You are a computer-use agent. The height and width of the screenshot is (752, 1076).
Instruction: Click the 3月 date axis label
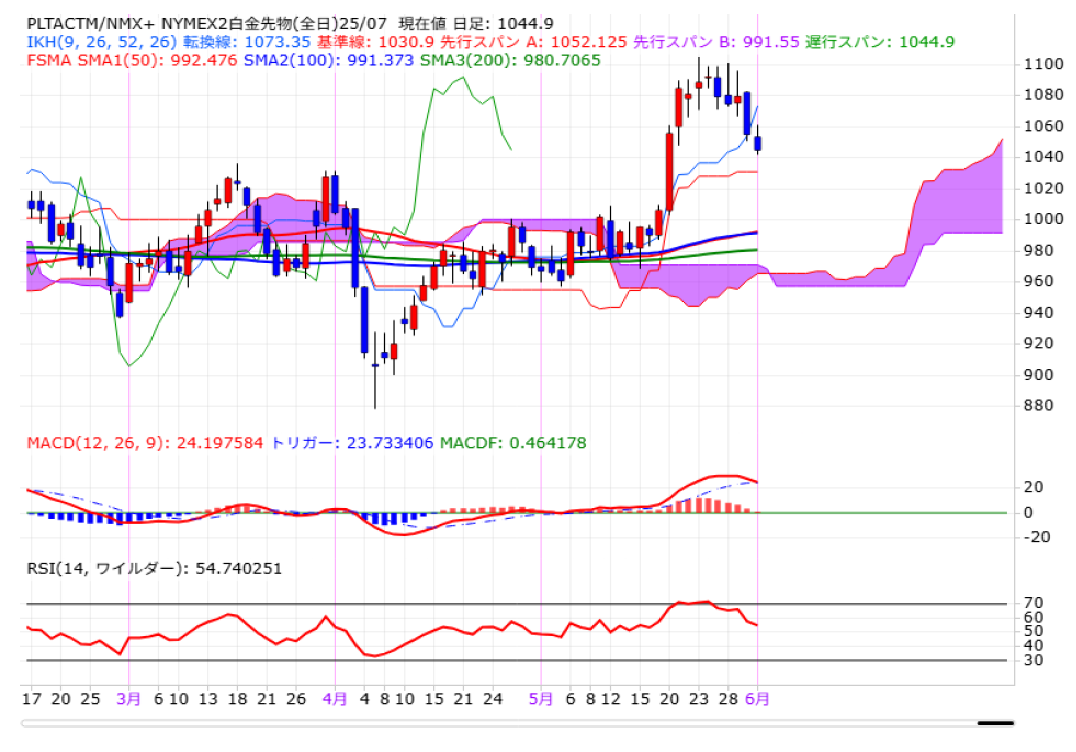click(x=128, y=699)
